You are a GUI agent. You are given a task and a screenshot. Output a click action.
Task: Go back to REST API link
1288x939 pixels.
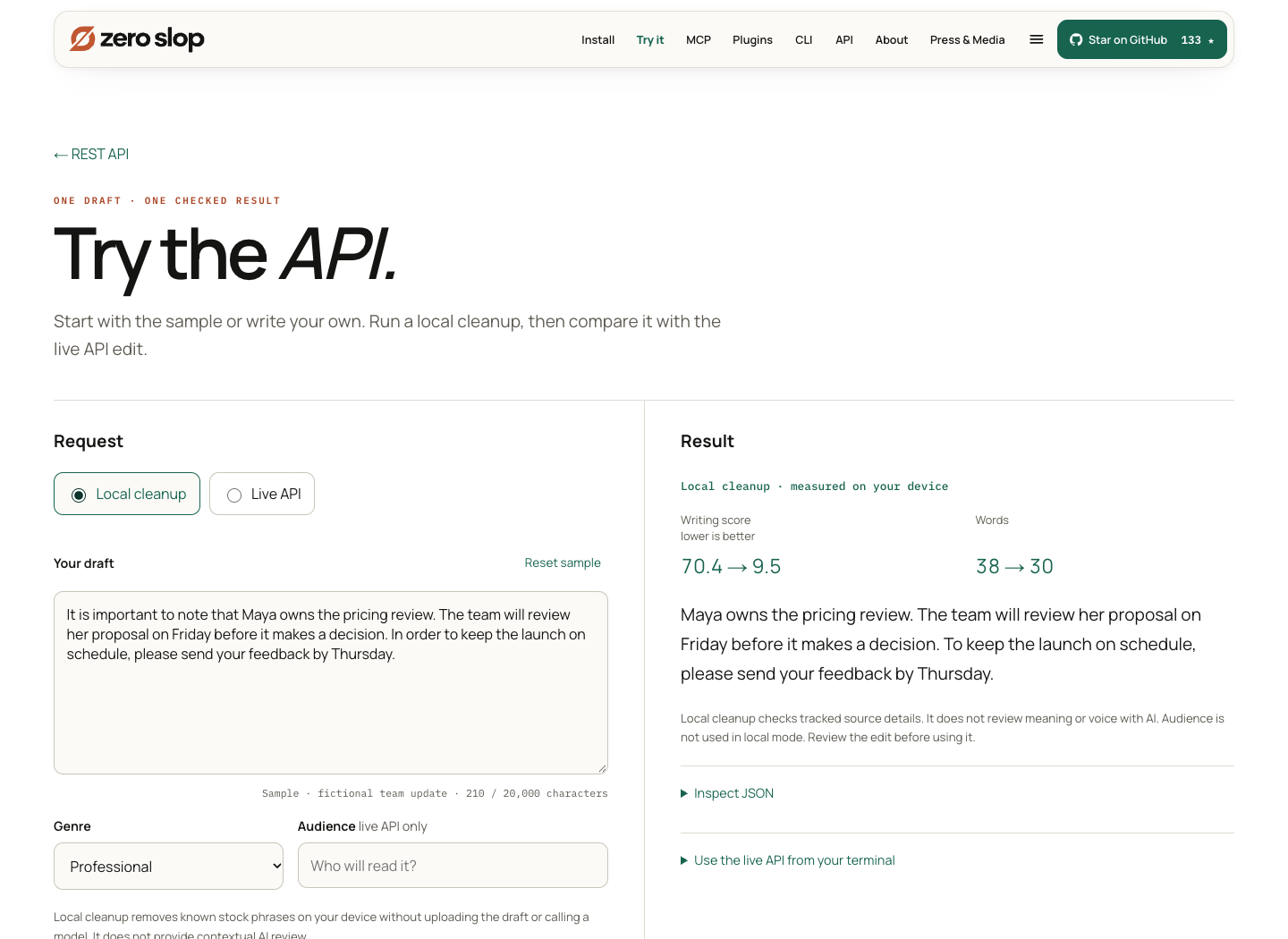click(x=91, y=155)
